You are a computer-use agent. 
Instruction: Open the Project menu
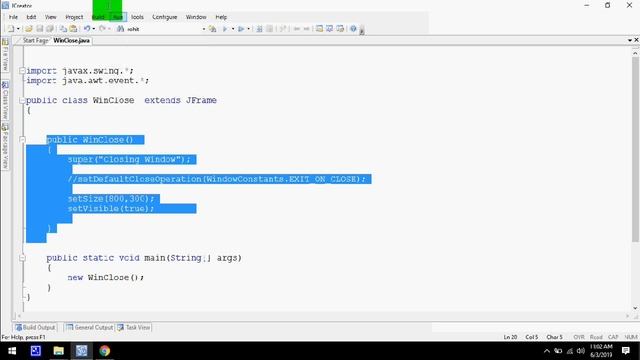click(x=74, y=17)
